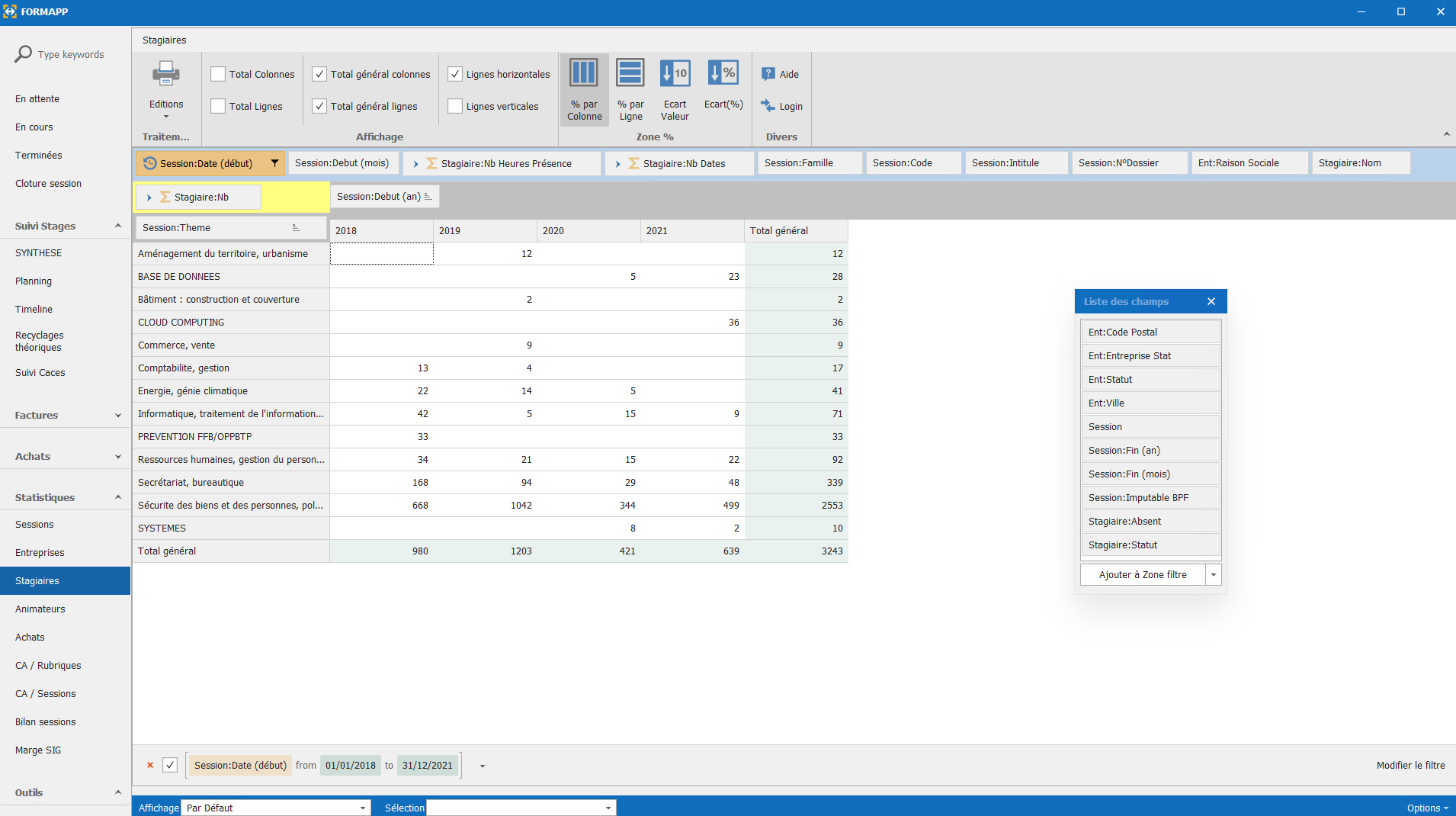Viewport: 1456px width, 816px height.
Task: Click sort icon on Session:Debut (an)
Action: pyautogui.click(x=428, y=197)
